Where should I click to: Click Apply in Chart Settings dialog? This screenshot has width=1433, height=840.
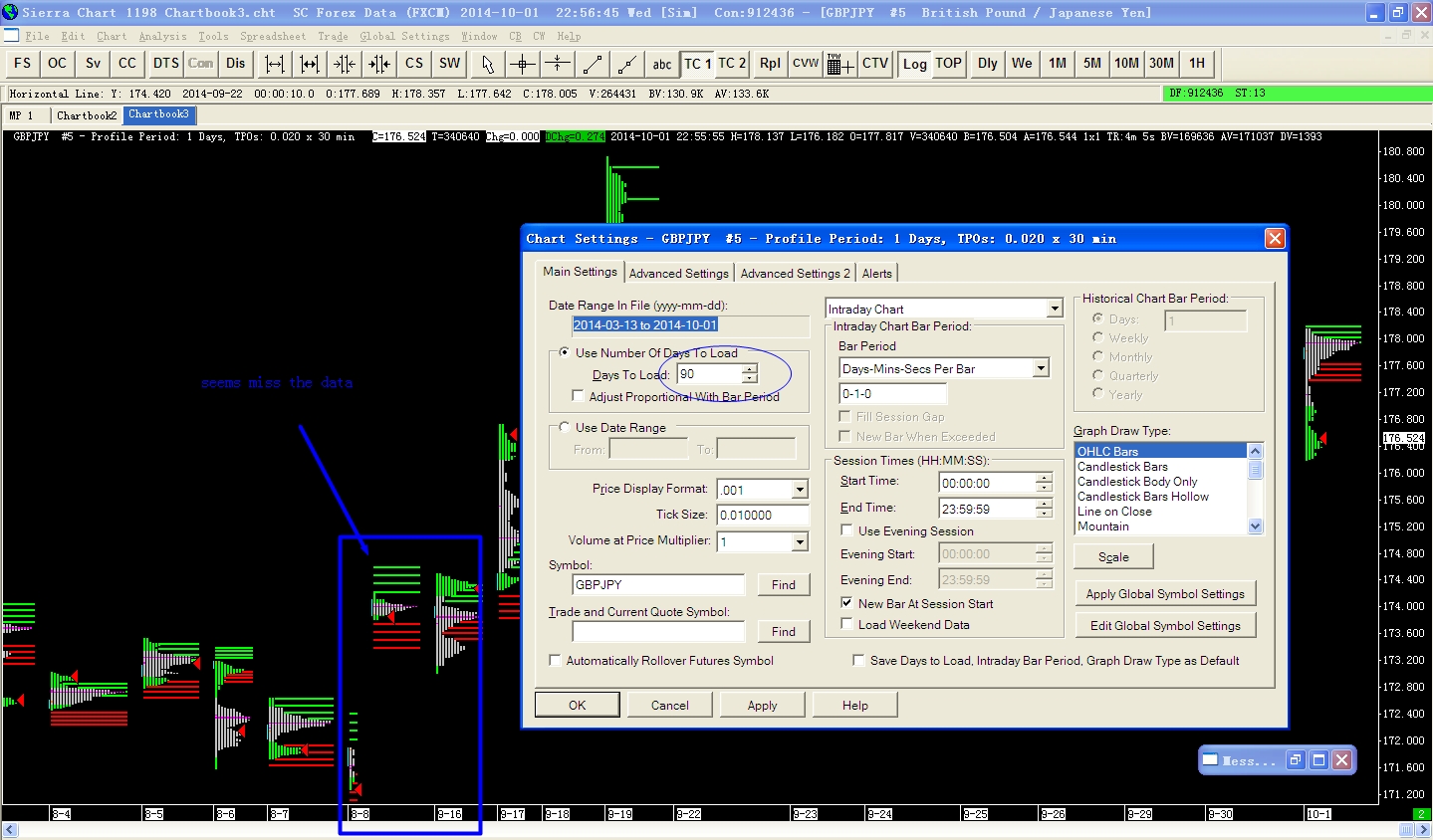click(x=762, y=705)
